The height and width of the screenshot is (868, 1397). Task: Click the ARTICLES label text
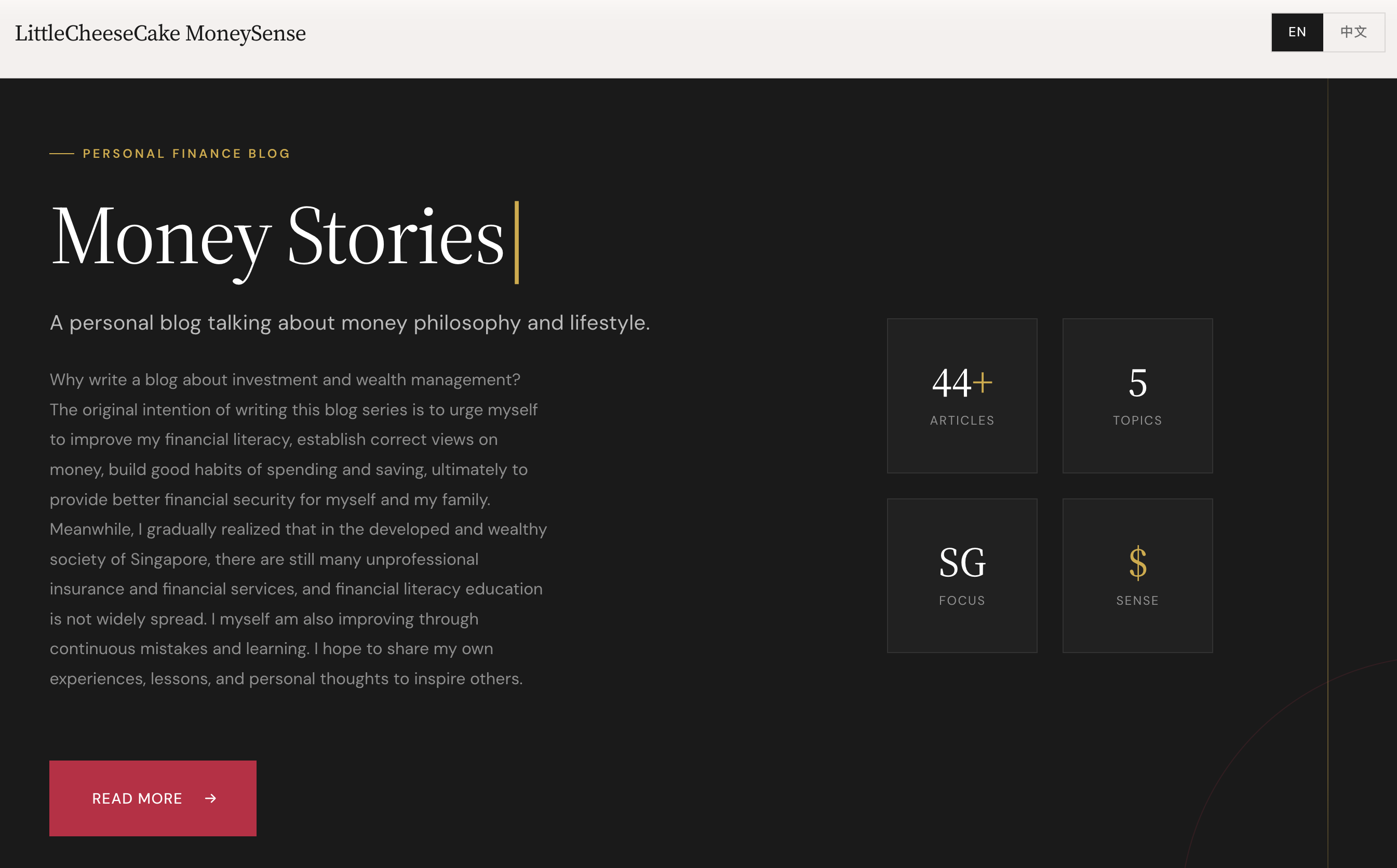(x=962, y=420)
